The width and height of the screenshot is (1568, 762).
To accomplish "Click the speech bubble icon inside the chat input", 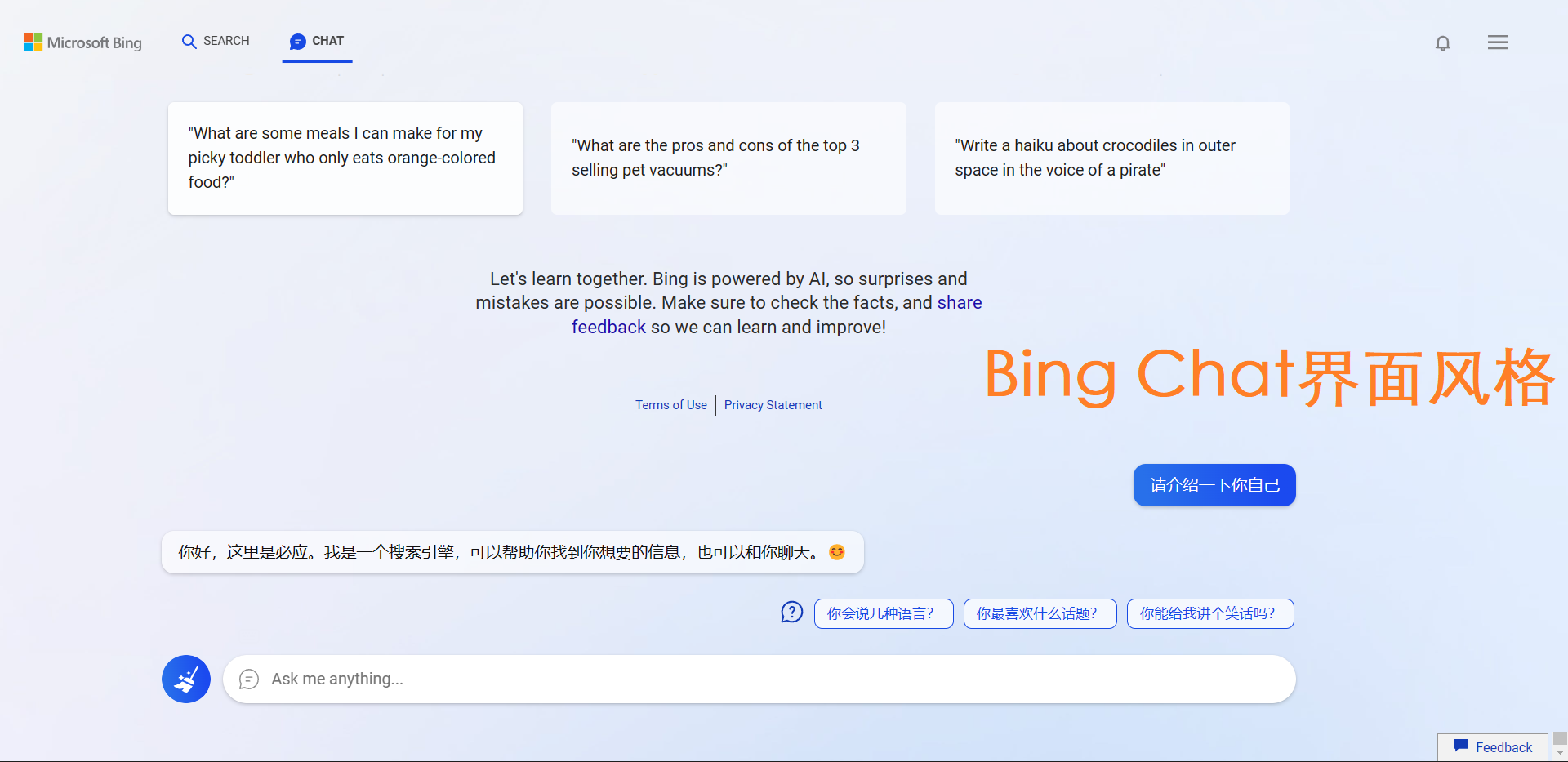I will (248, 679).
